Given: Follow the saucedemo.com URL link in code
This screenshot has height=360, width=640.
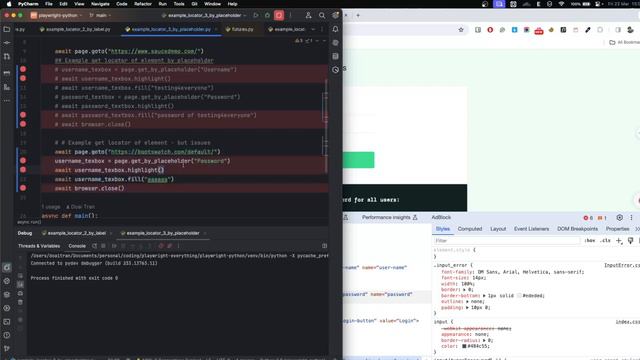Looking at the screenshot, I should tap(155, 51).
